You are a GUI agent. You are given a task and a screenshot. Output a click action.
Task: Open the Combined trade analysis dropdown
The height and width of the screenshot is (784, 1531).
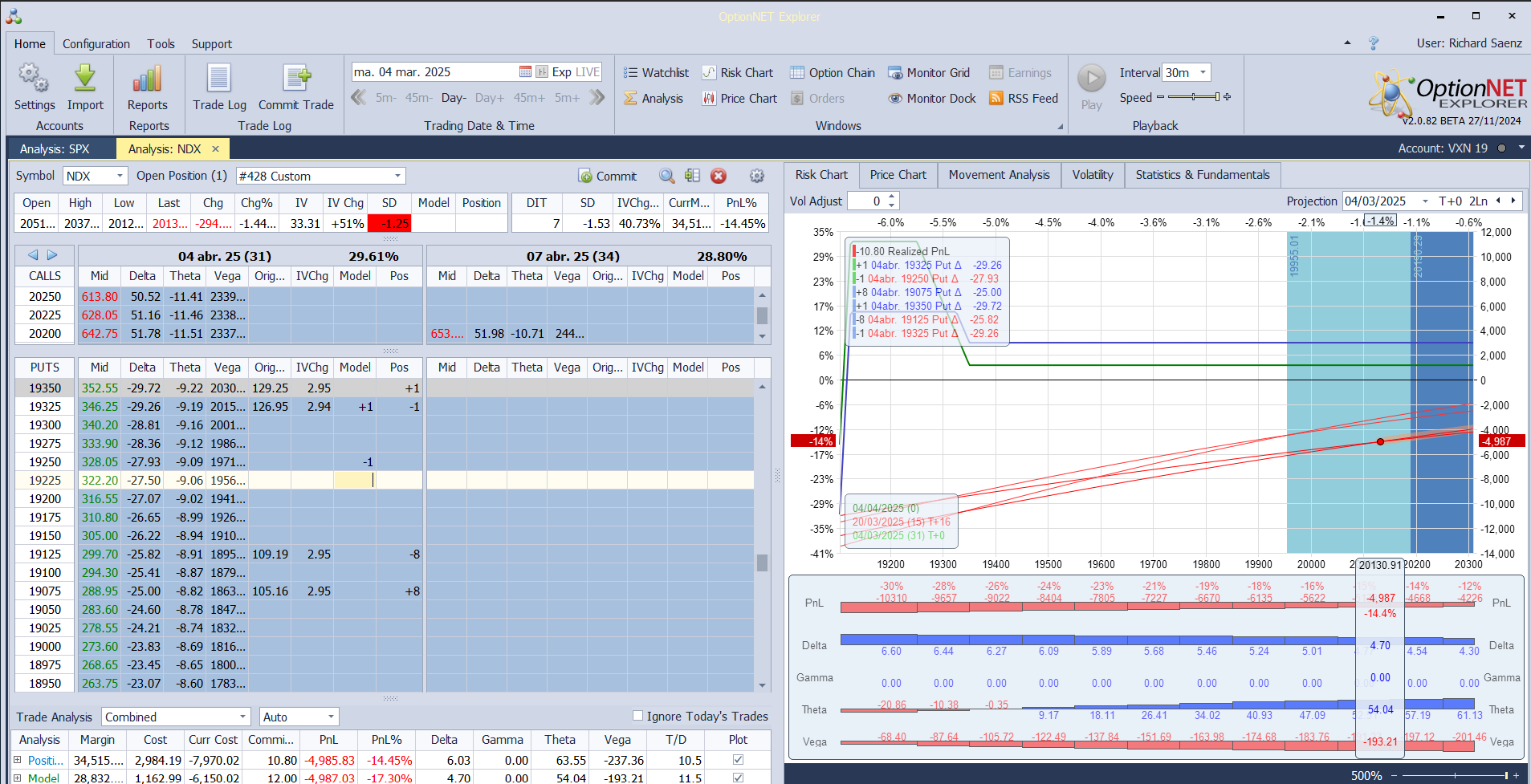(243, 717)
